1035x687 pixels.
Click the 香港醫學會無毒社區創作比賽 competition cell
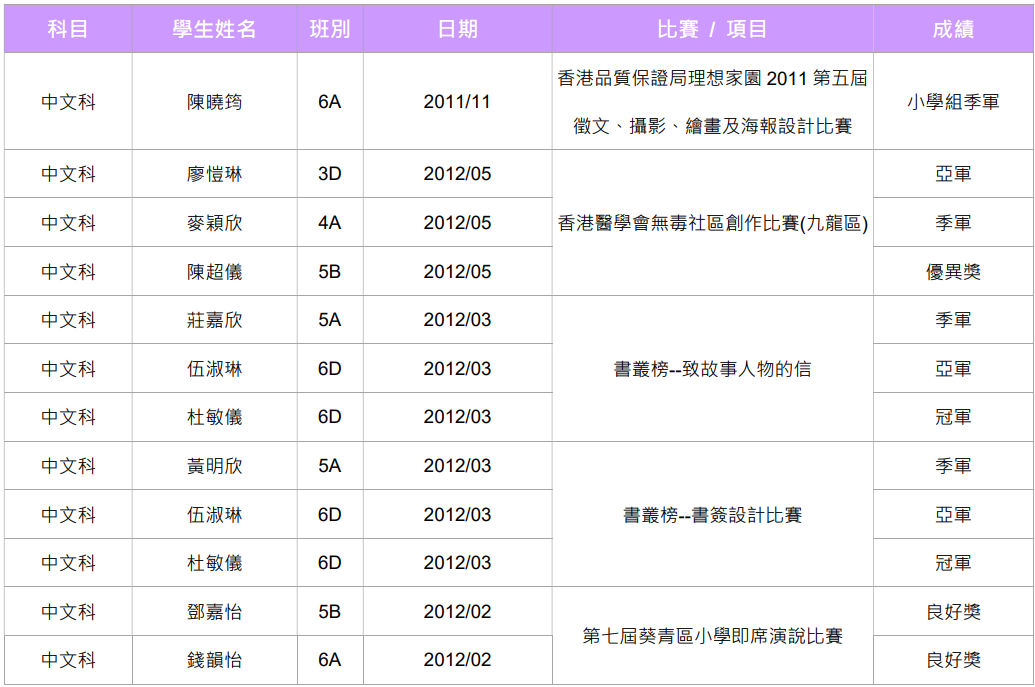pos(712,224)
